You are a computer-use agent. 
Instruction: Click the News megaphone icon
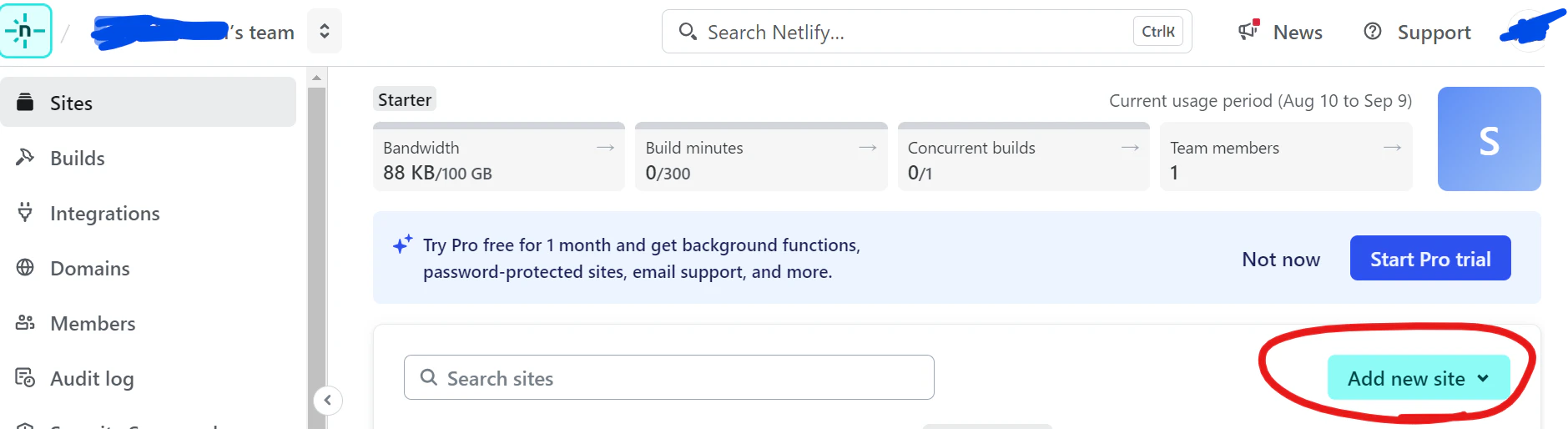coord(1248,31)
